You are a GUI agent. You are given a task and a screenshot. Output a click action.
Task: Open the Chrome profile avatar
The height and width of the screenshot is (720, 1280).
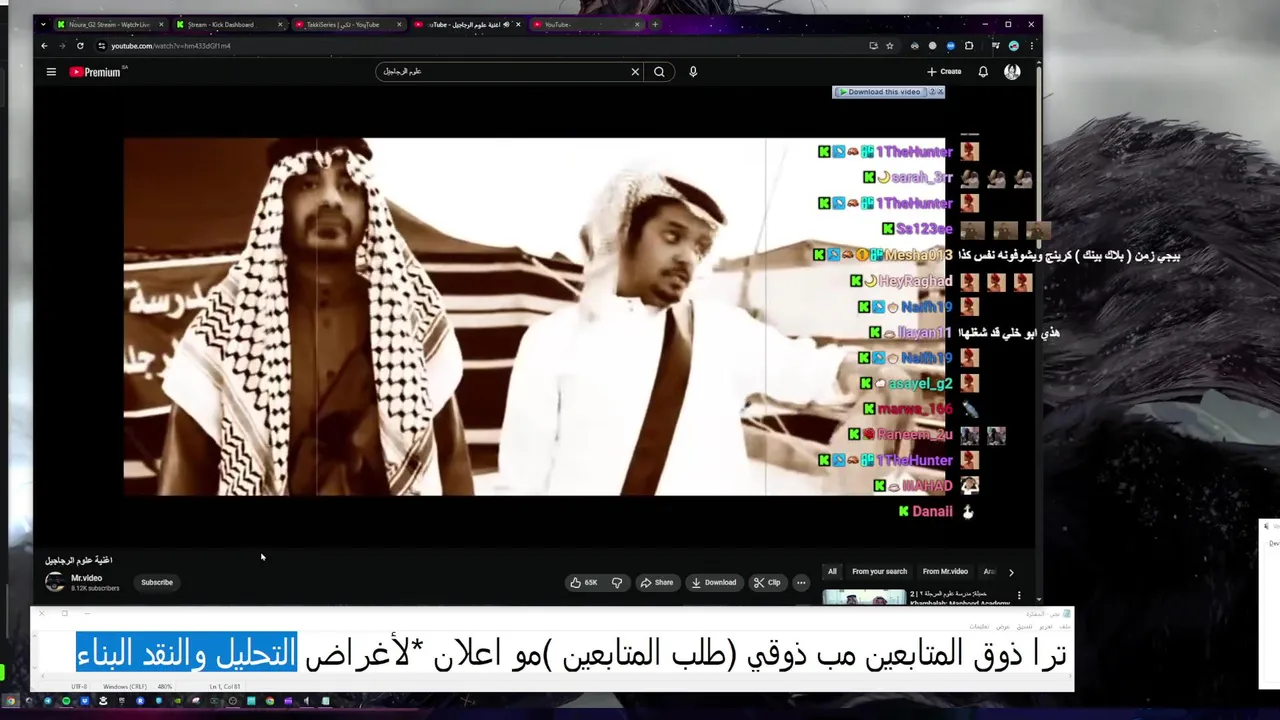click(1013, 46)
